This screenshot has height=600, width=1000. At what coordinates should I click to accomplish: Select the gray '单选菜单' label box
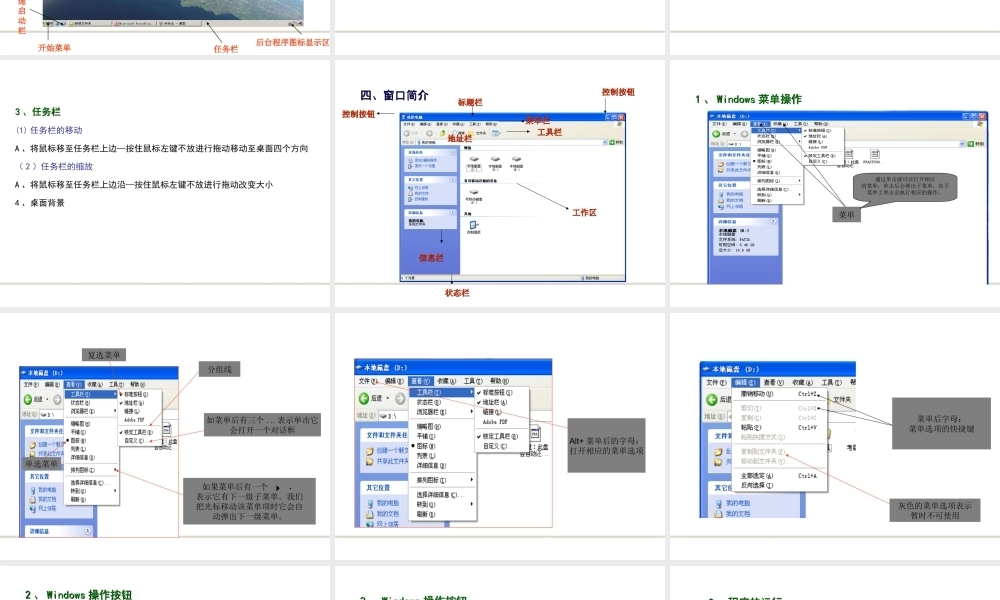point(41,464)
